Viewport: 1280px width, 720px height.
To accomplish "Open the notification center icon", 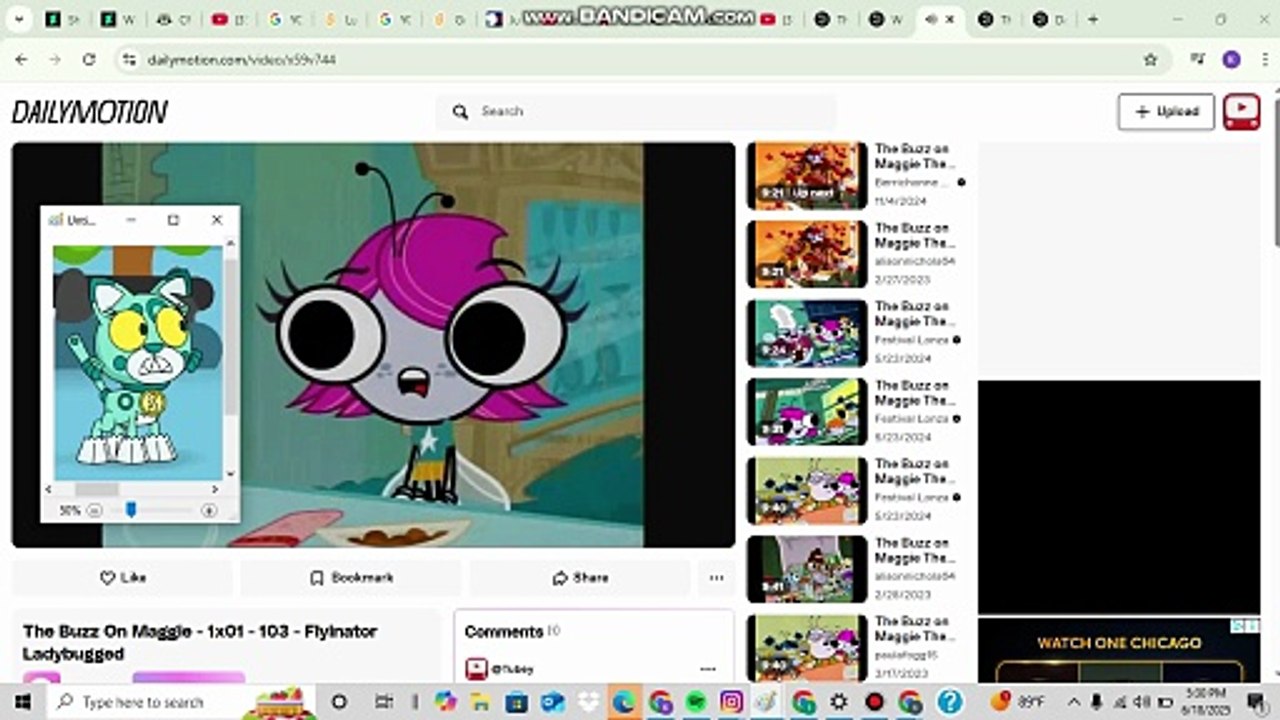I will pyautogui.click(x=1257, y=702).
